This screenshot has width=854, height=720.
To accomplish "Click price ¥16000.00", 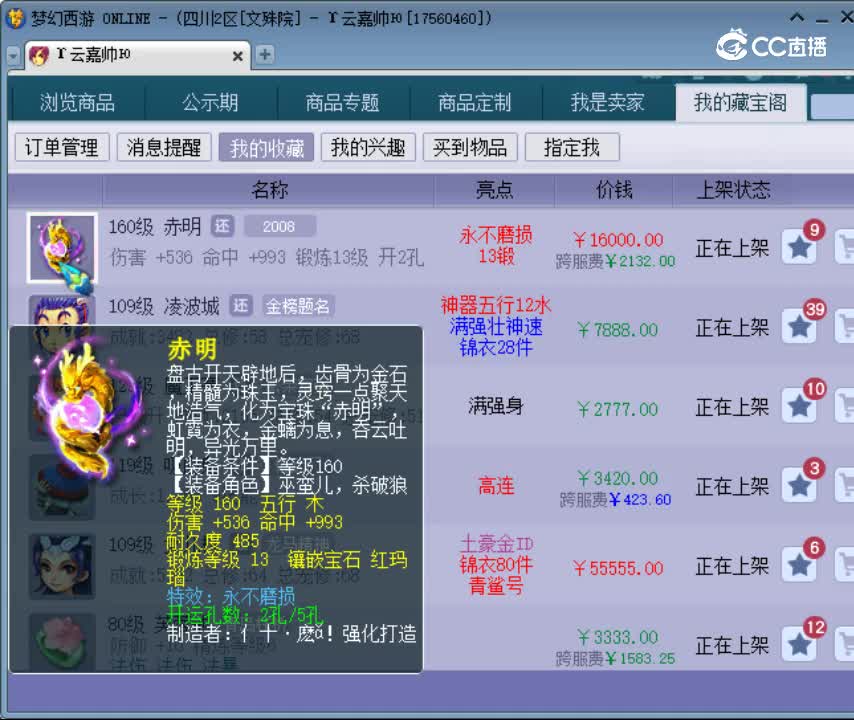I will [x=618, y=240].
